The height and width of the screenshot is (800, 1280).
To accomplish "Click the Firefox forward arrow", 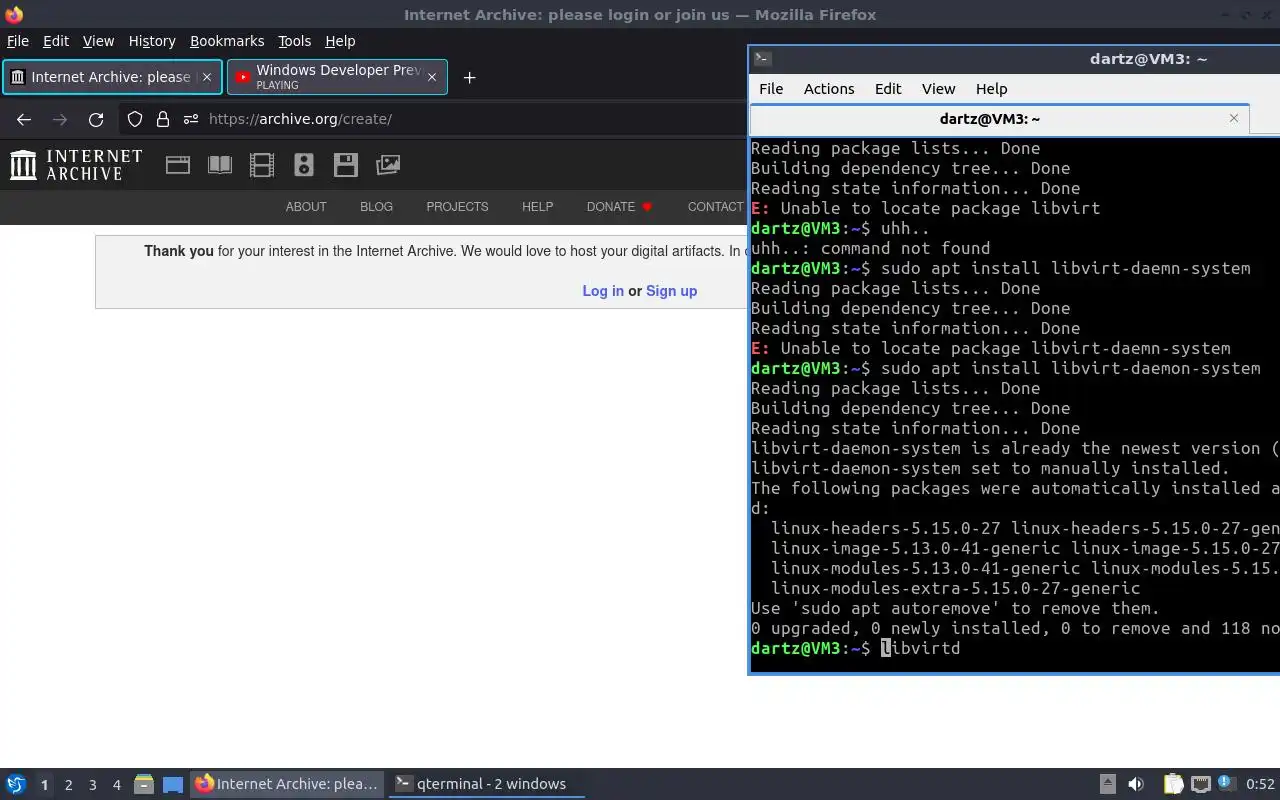I will click(x=60, y=119).
